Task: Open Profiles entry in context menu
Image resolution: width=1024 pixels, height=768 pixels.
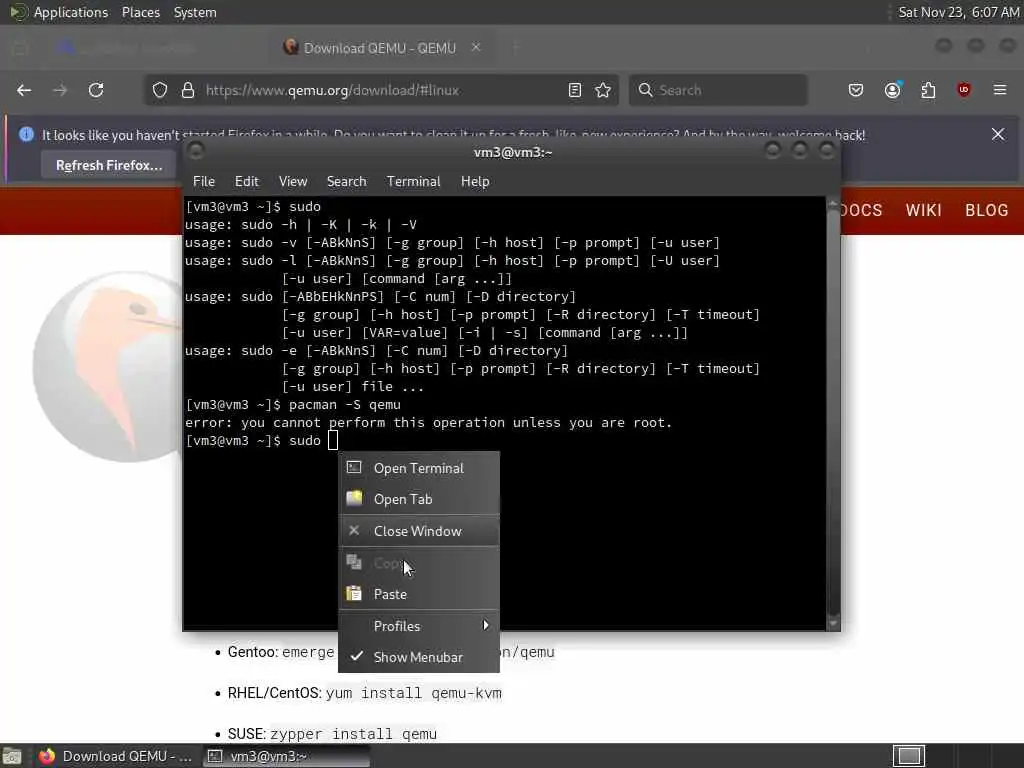Action: [x=419, y=626]
